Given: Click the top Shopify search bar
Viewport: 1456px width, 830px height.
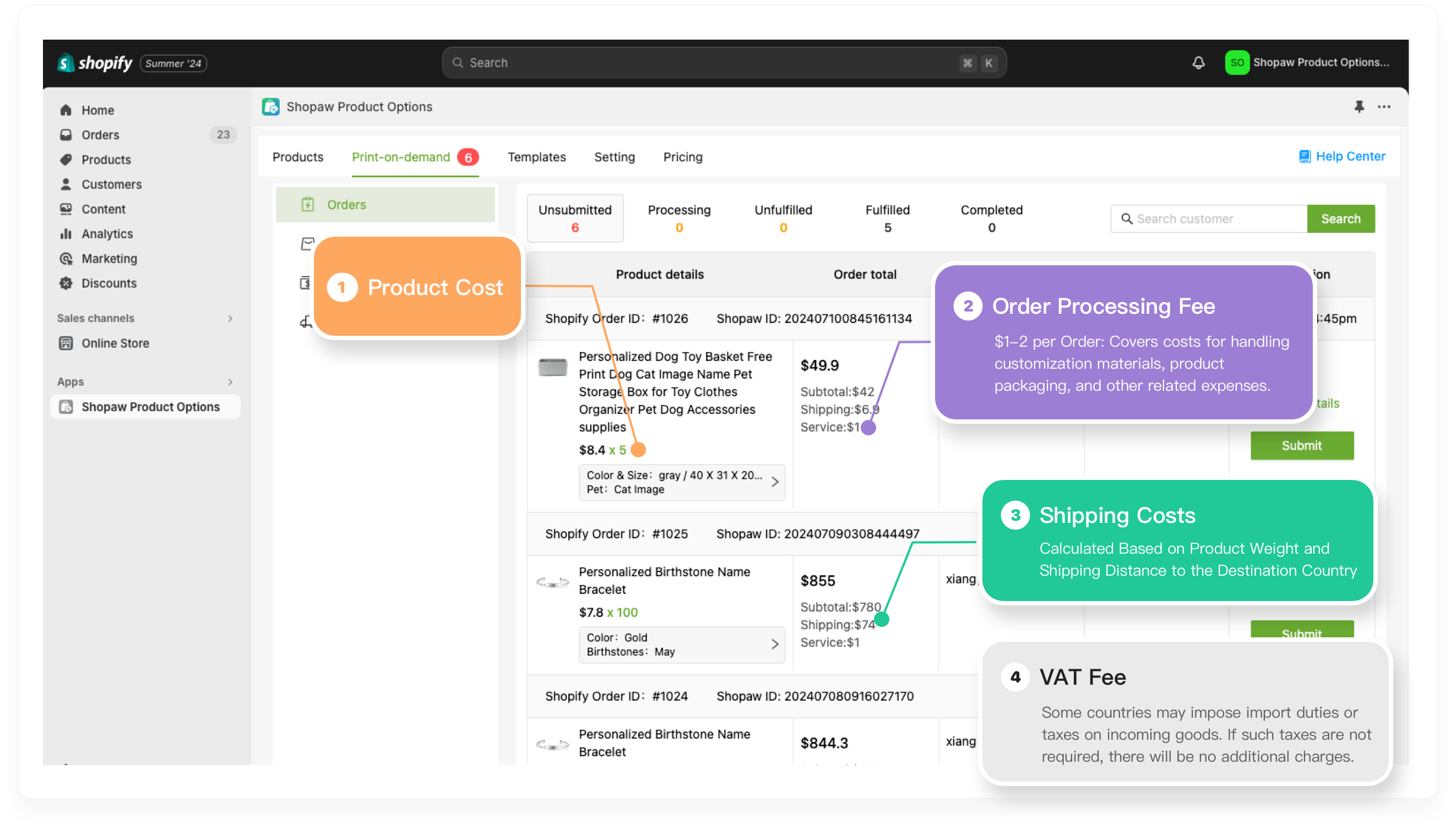Looking at the screenshot, I should click(x=723, y=63).
